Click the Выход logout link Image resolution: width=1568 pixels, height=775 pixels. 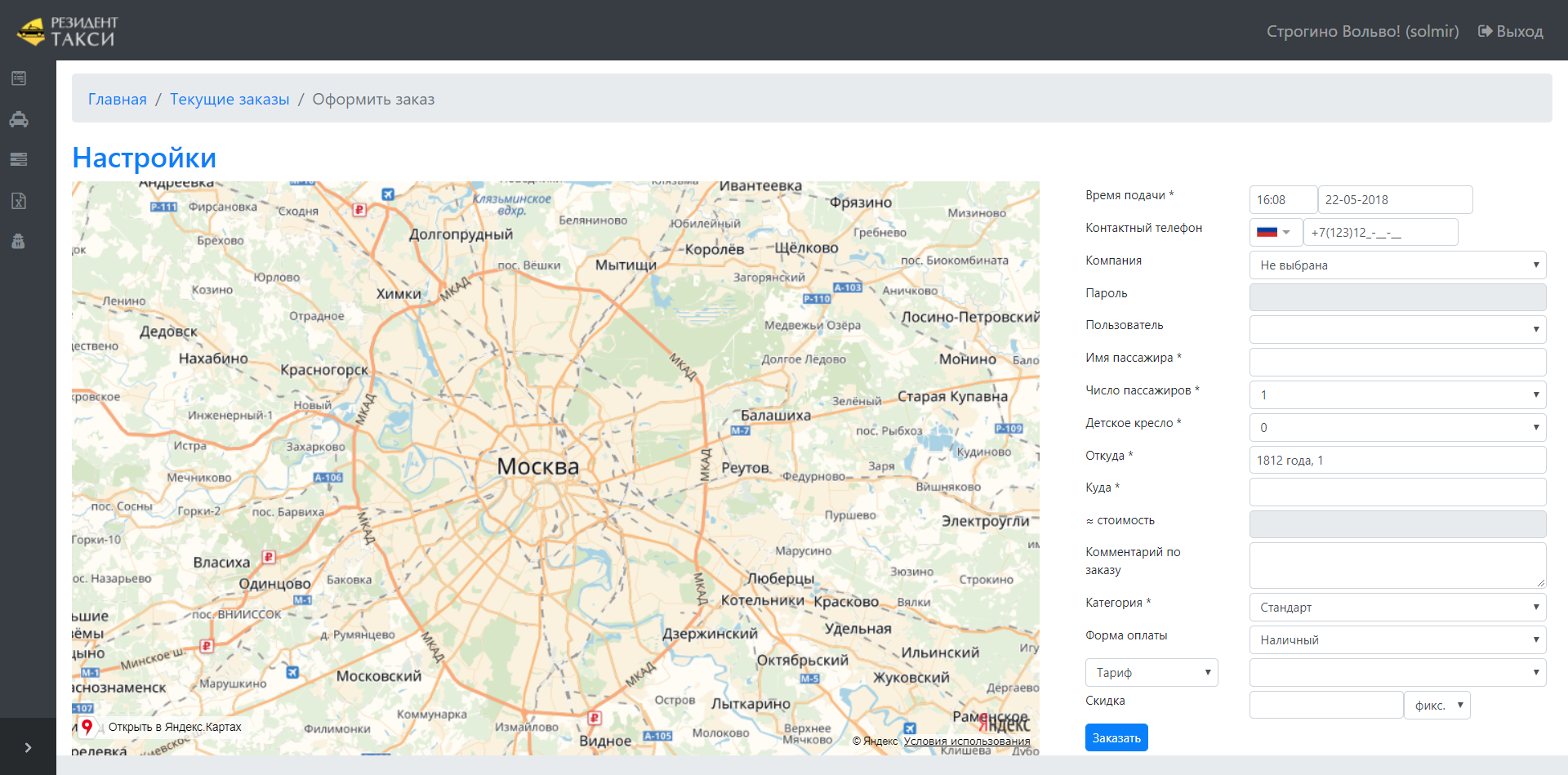(1510, 32)
